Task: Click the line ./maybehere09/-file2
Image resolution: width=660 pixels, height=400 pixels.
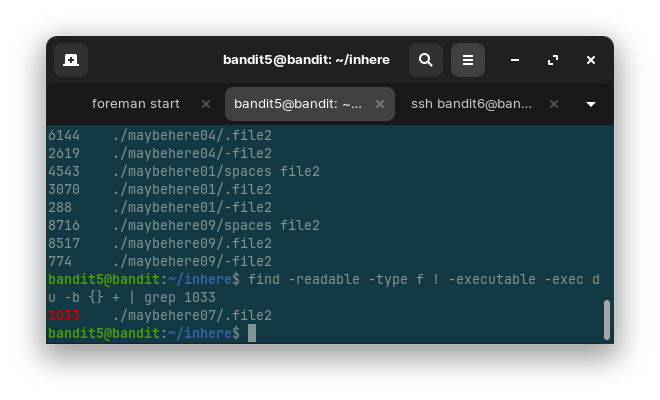Action: (x=192, y=261)
